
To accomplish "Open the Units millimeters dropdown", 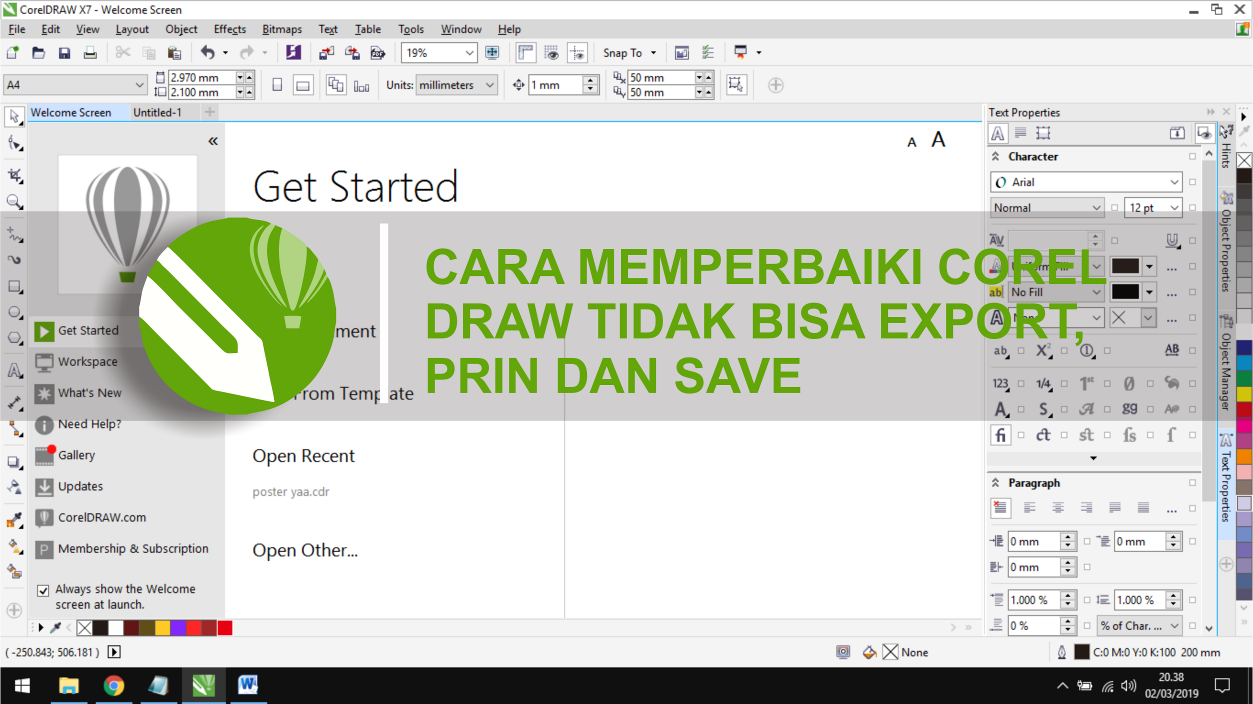I will pos(489,85).
